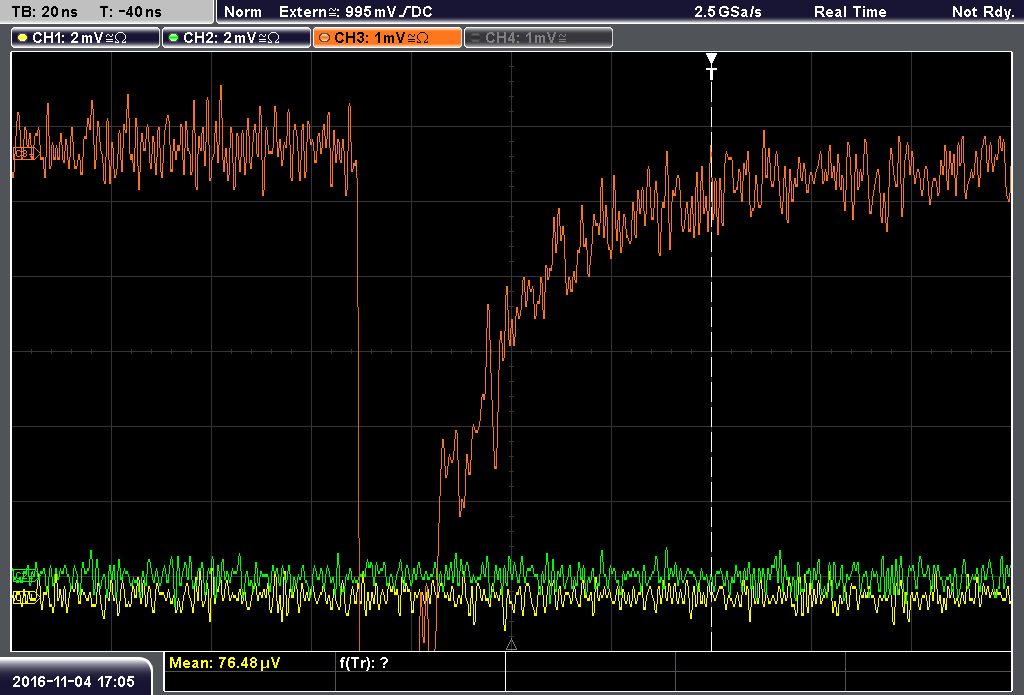
Task: Click the Norm trigger mode label
Action: click(x=243, y=12)
